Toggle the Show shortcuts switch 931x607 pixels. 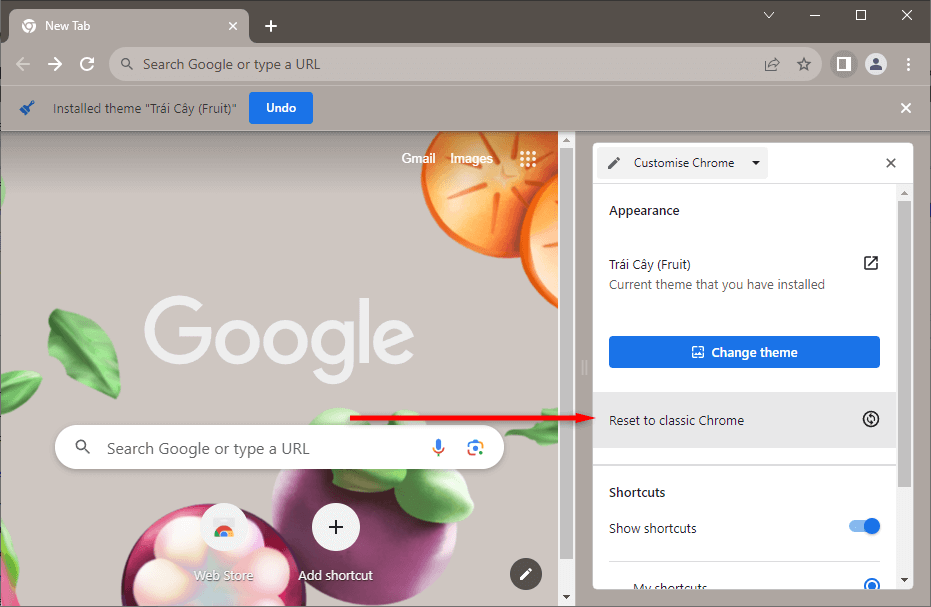tap(864, 526)
